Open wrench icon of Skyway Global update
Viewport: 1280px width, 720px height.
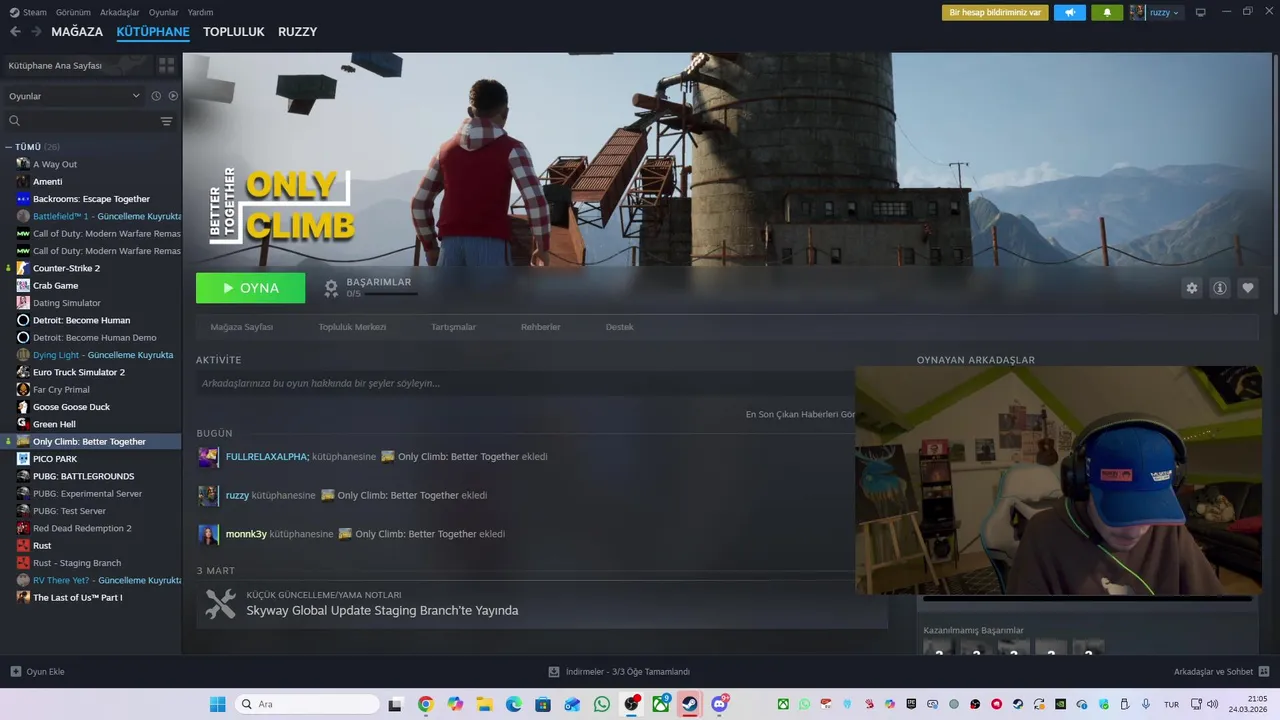point(220,603)
